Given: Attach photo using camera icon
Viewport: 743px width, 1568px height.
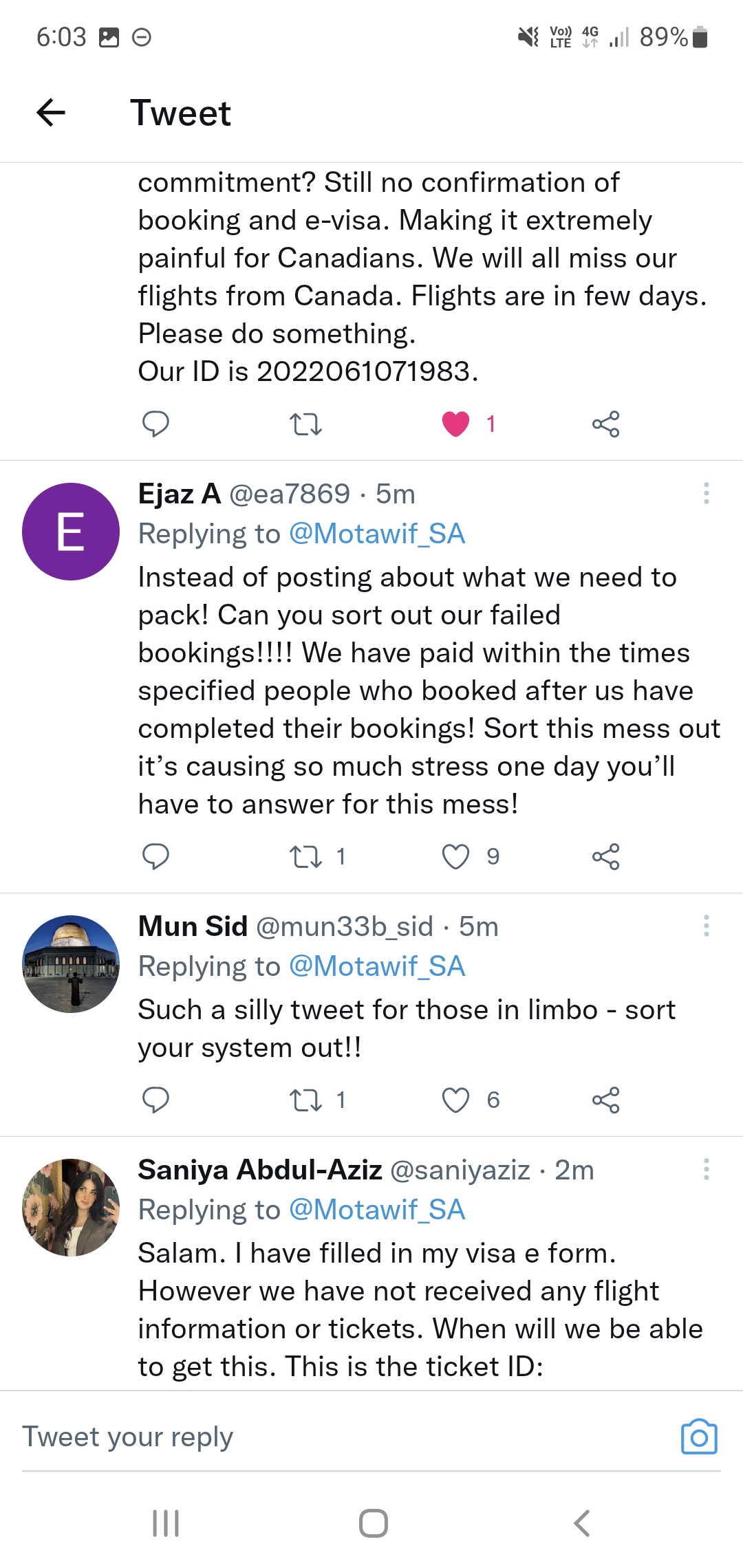Looking at the screenshot, I should pos(699,1437).
